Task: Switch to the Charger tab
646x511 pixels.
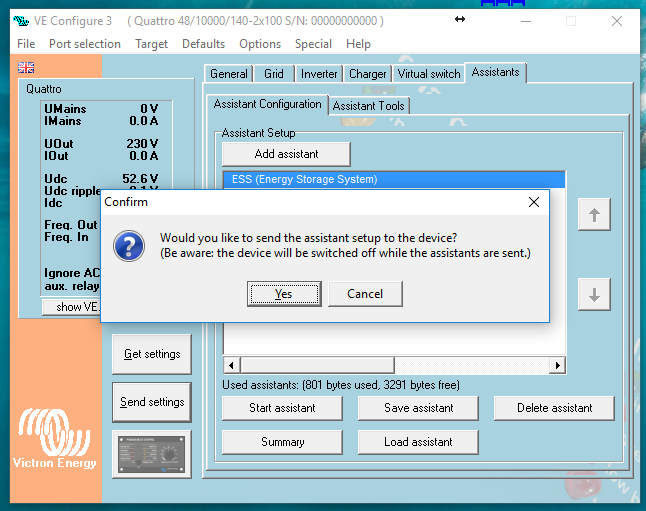Action: 367,74
